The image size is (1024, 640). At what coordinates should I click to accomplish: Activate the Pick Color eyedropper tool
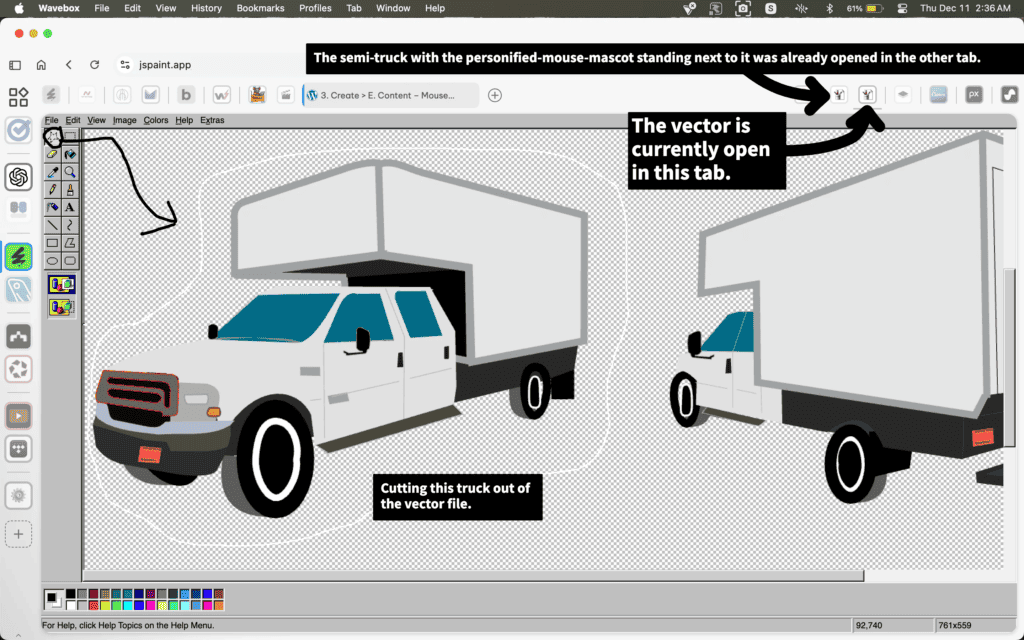(x=52, y=172)
